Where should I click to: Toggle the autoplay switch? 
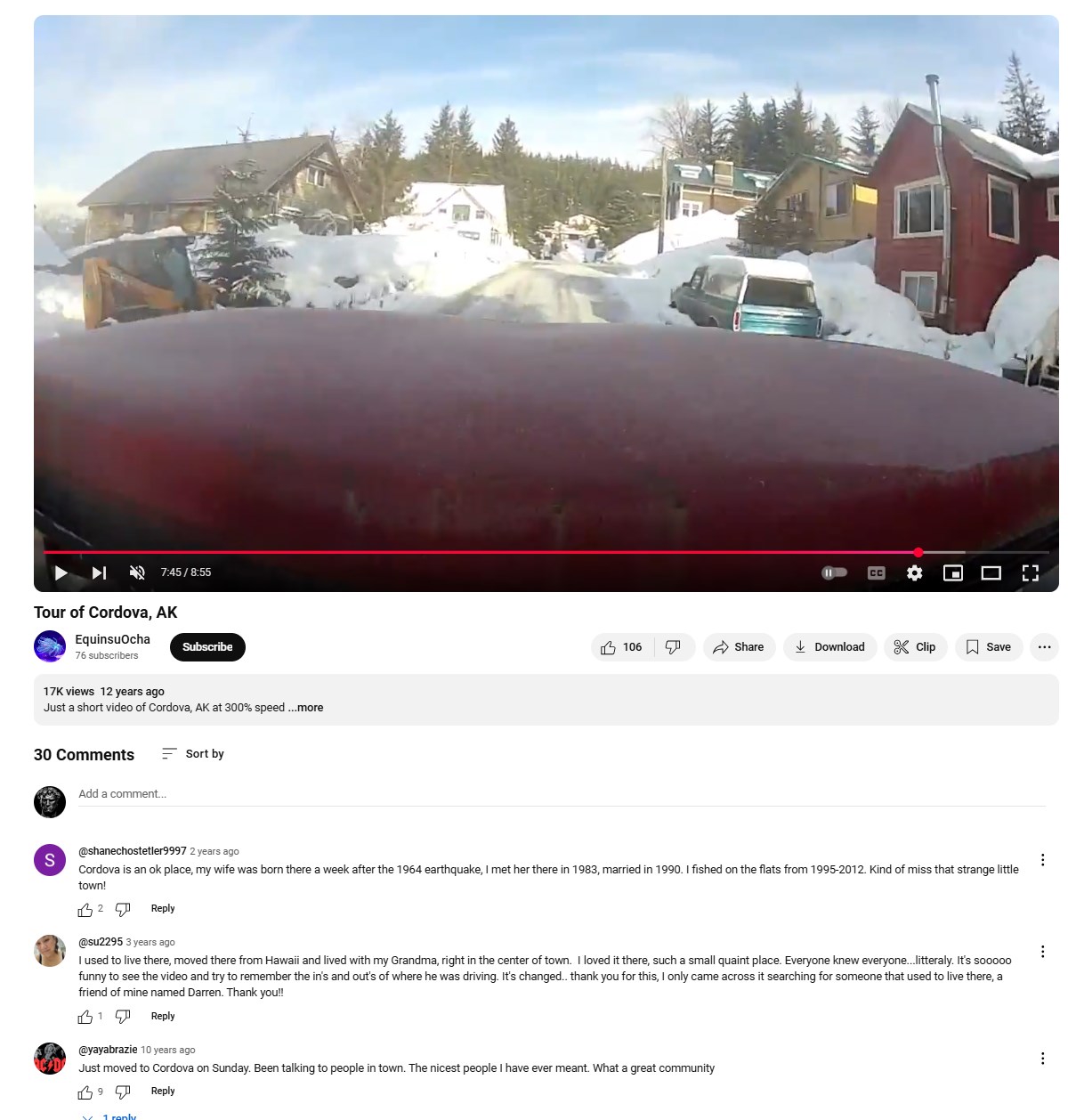(x=834, y=572)
